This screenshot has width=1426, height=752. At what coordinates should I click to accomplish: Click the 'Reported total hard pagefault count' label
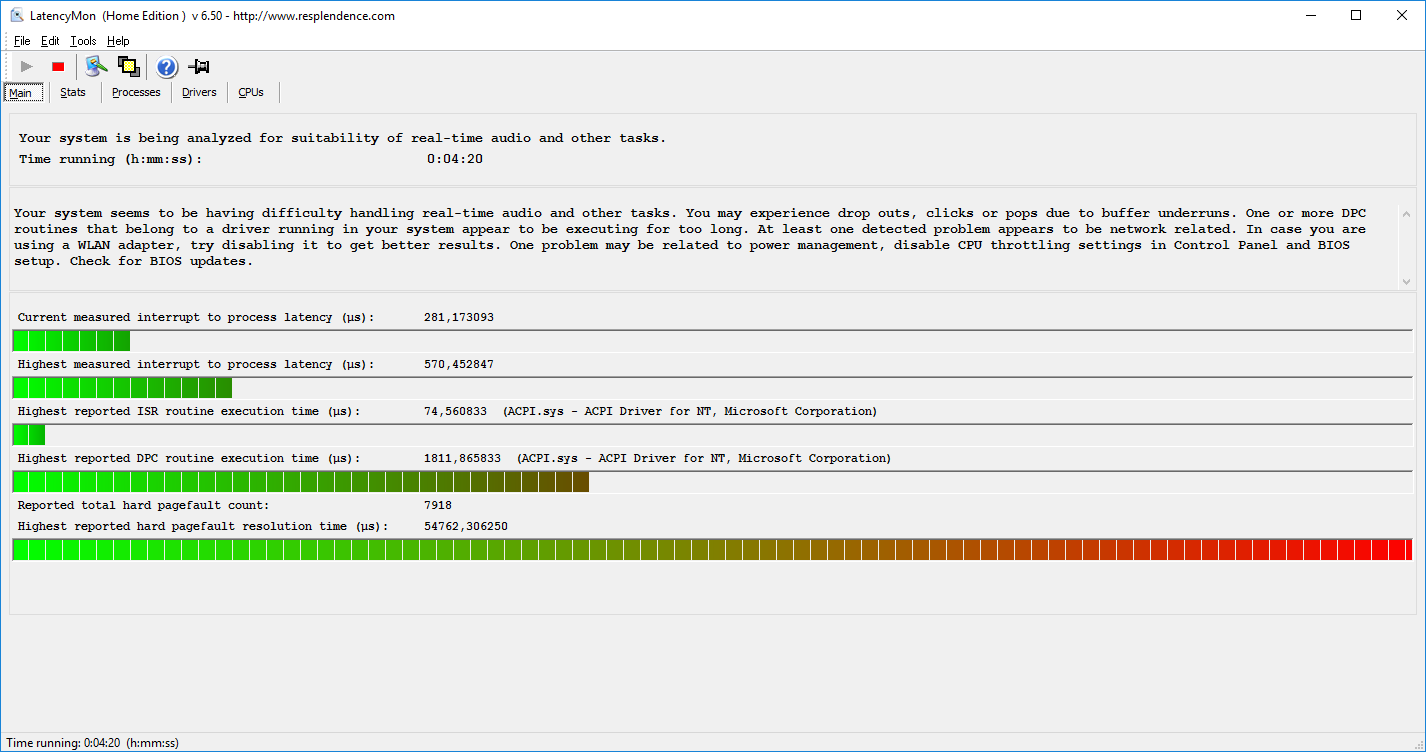pyautogui.click(x=144, y=505)
